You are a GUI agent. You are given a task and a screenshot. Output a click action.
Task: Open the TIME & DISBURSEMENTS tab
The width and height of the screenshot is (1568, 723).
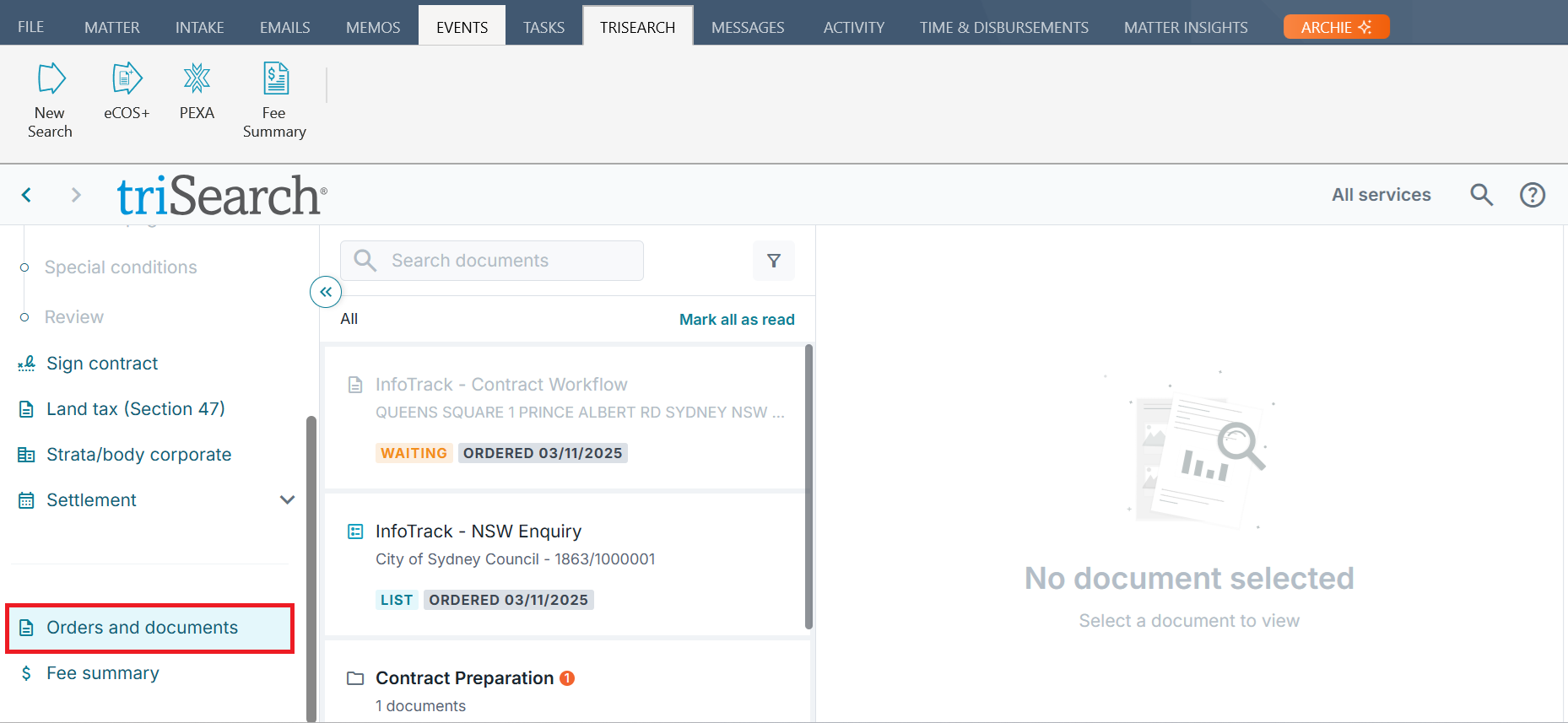tap(1004, 27)
